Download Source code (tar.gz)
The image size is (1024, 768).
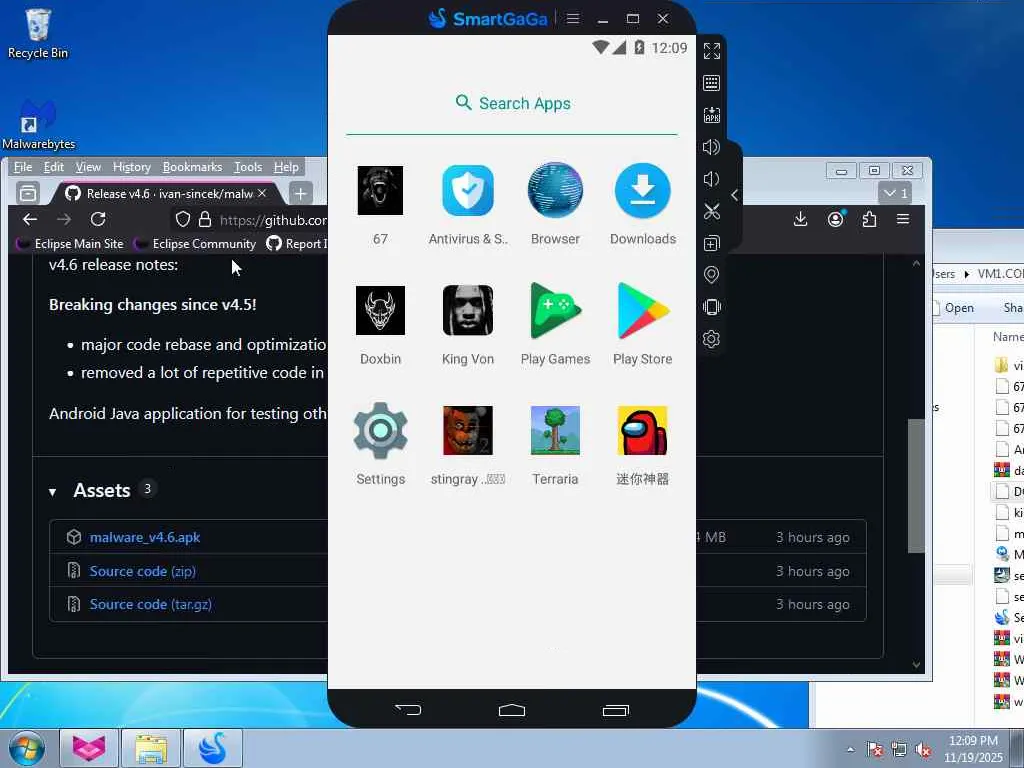pyautogui.click(x=150, y=605)
